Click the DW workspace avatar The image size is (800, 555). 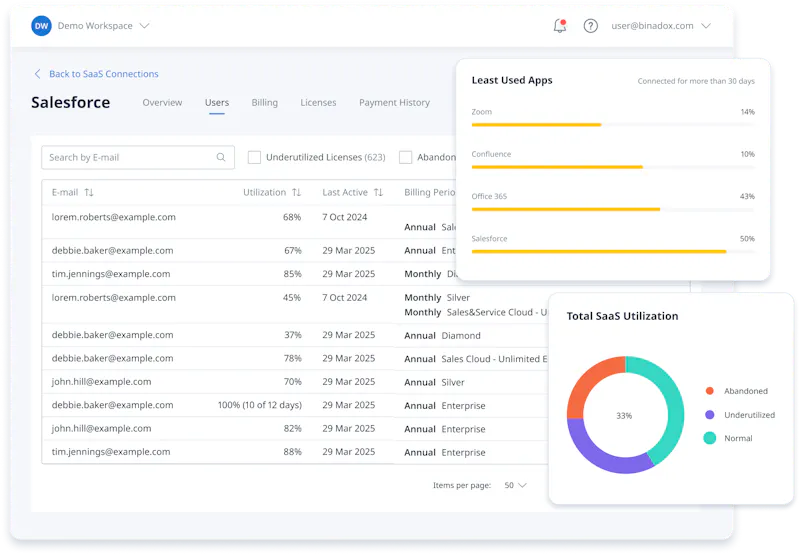point(41,26)
